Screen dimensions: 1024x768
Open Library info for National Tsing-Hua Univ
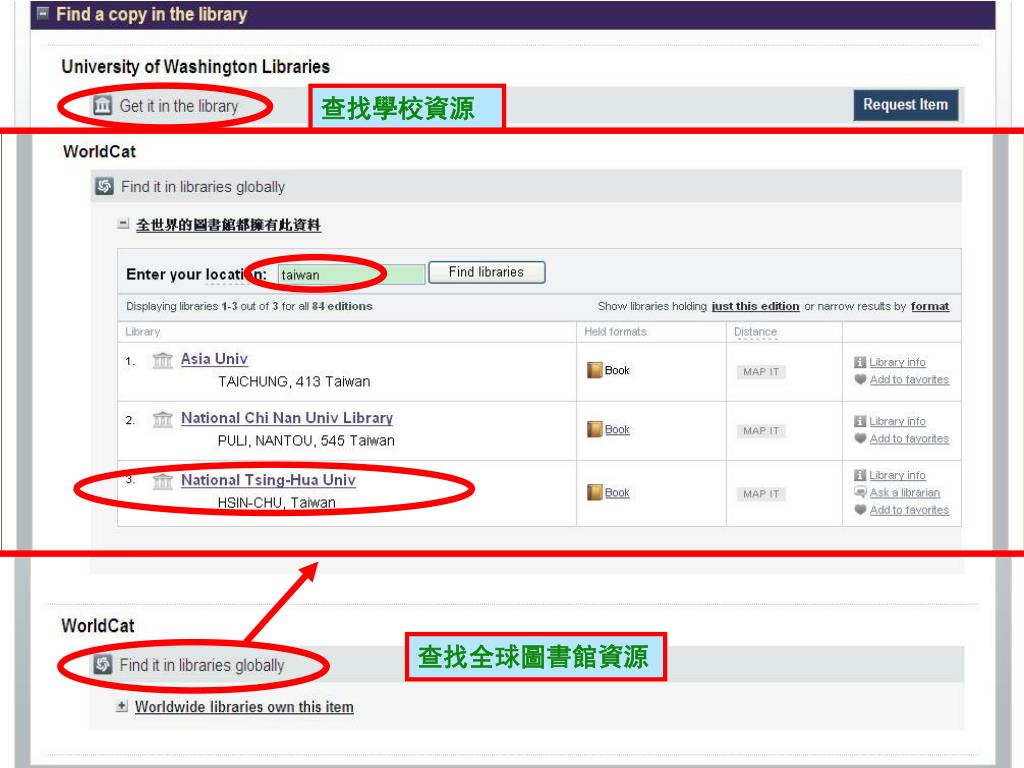pos(897,475)
